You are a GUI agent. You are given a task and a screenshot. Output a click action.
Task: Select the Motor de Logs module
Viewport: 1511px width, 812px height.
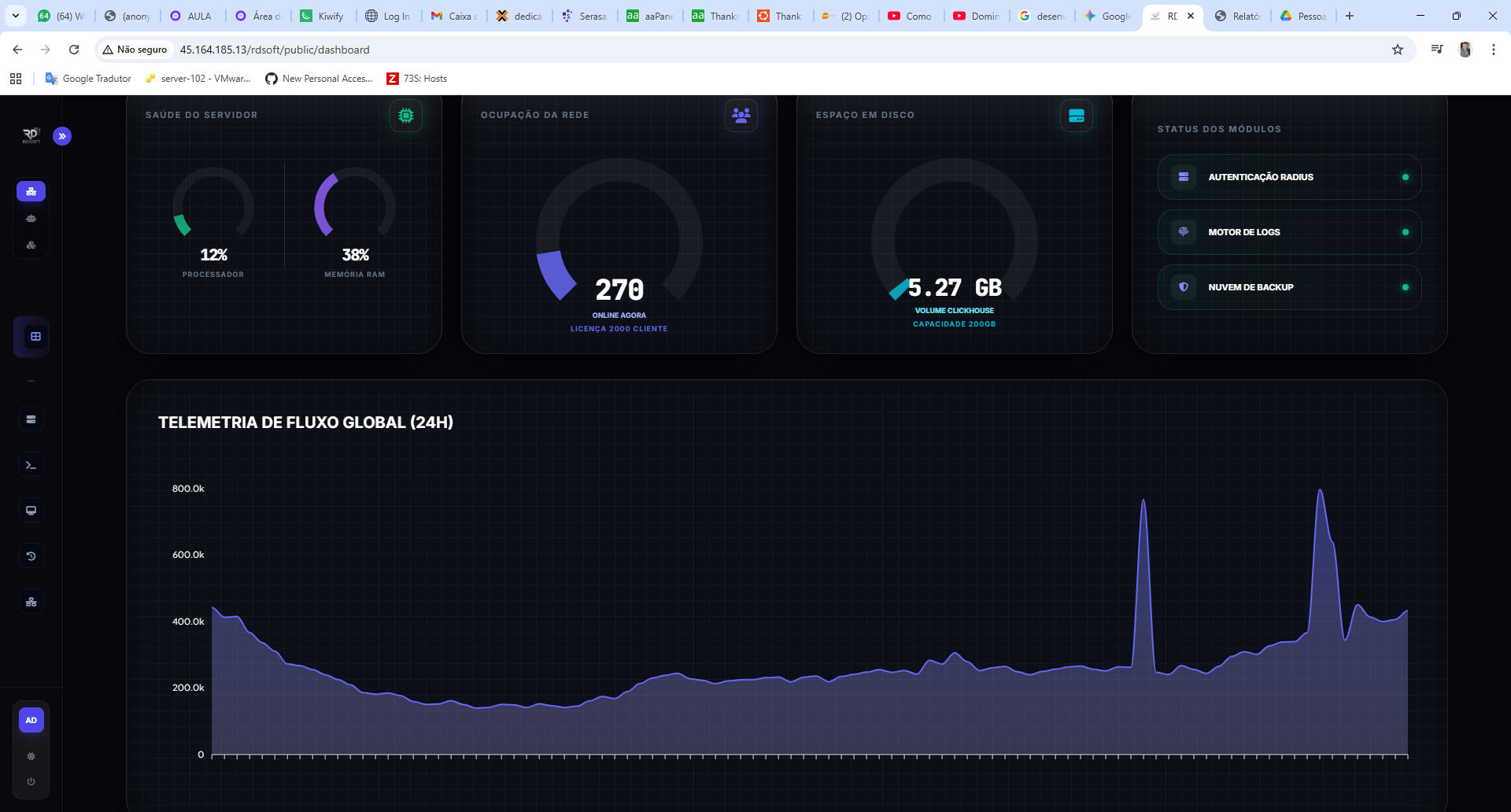tap(1289, 232)
